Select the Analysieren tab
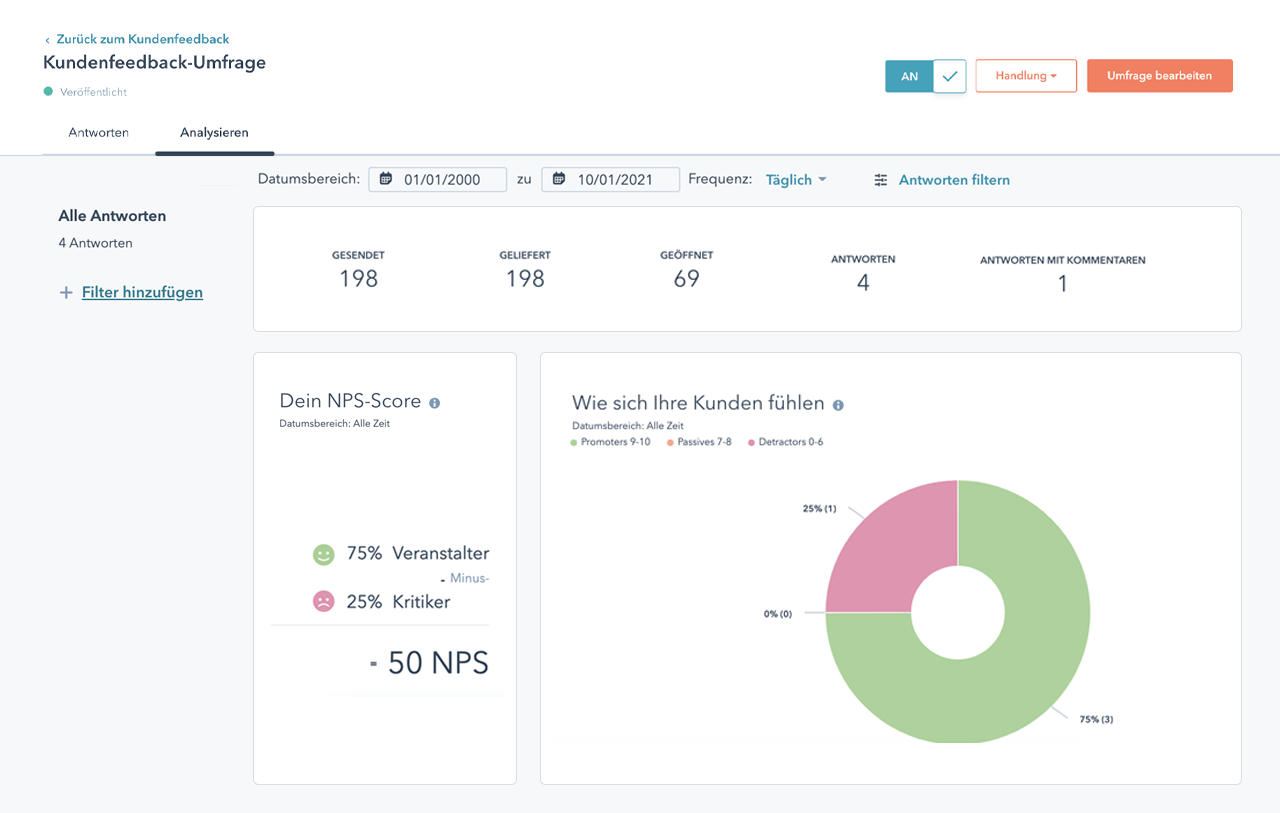Screen dimensions: 1280x813 coord(214,132)
